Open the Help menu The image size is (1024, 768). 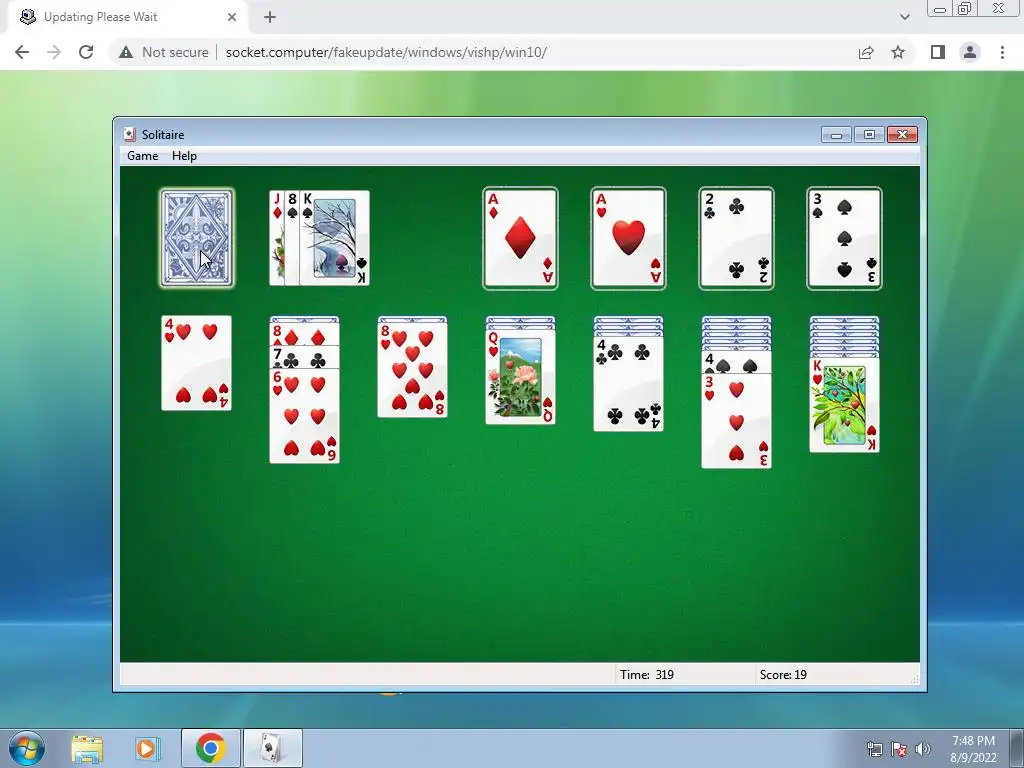pos(184,155)
